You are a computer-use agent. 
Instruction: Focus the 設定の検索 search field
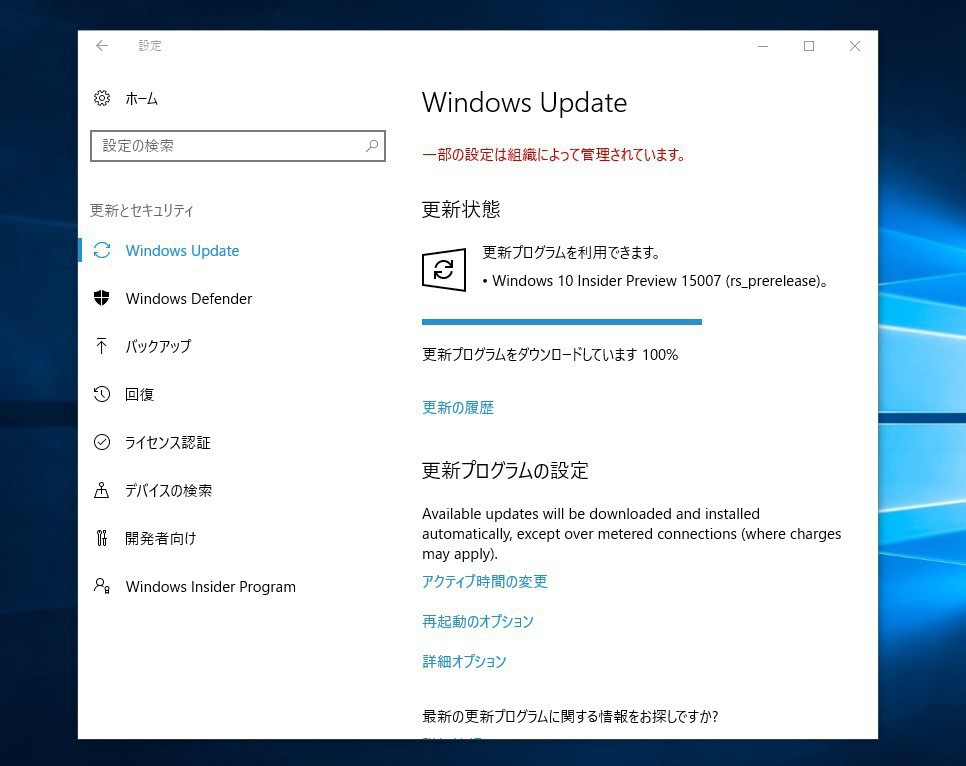pyautogui.click(x=238, y=146)
